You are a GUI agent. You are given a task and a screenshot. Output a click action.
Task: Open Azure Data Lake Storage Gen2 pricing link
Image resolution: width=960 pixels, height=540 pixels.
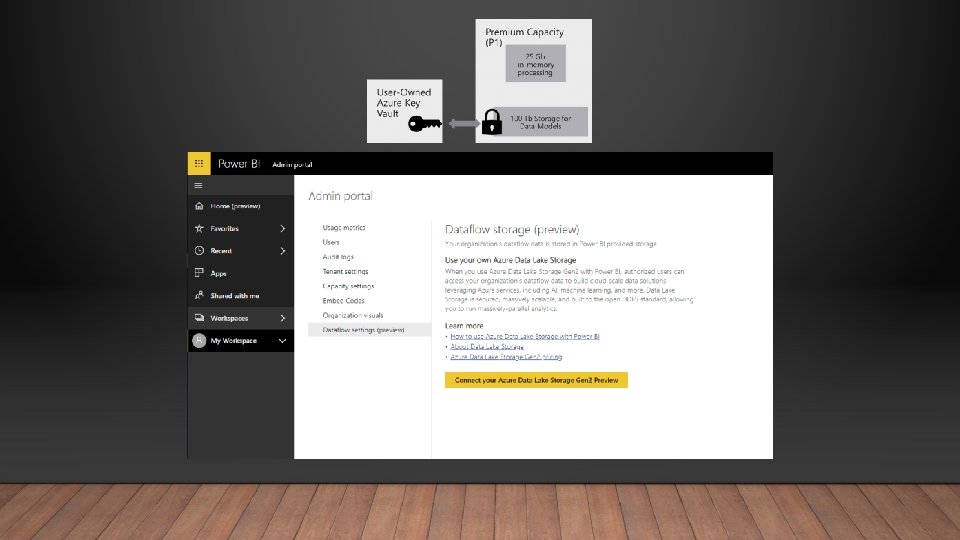click(x=506, y=356)
